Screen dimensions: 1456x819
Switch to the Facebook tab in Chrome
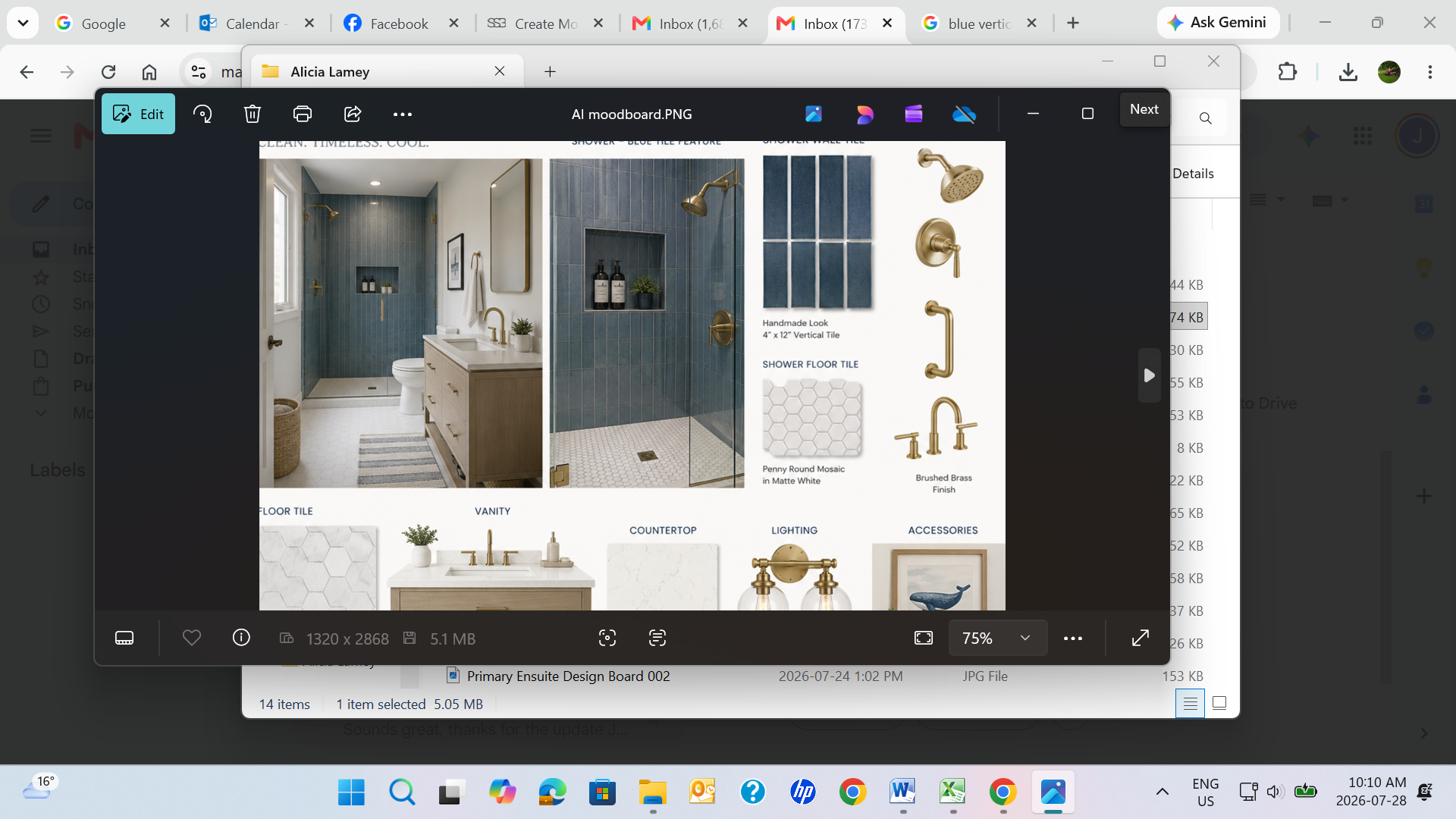pos(398,24)
